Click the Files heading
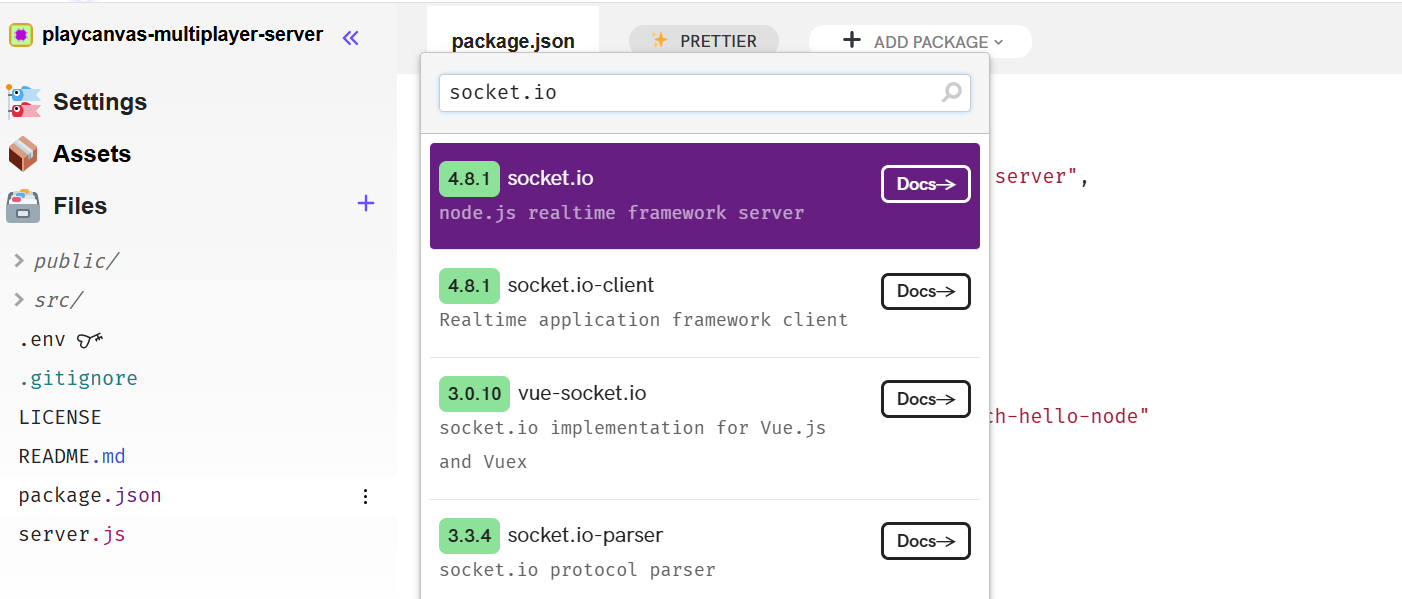1402x599 pixels. 80,206
